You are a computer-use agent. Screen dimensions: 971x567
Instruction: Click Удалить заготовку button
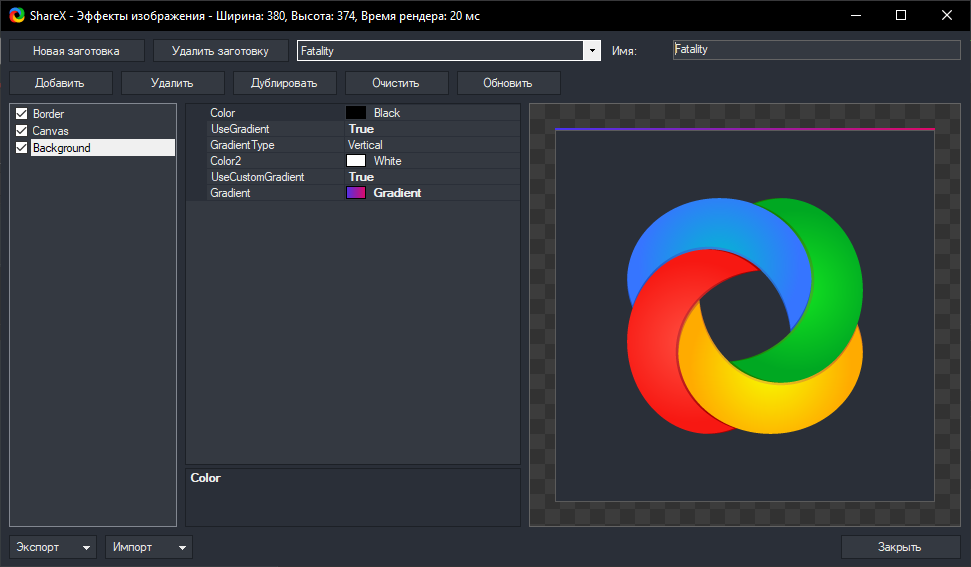tap(220, 51)
